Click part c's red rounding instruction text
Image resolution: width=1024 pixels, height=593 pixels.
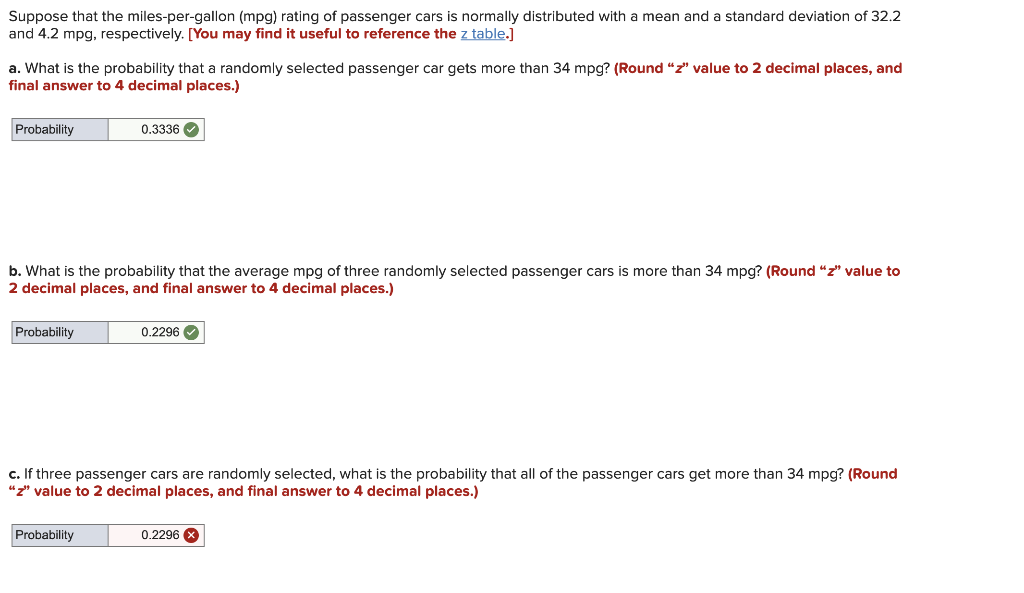click(453, 483)
